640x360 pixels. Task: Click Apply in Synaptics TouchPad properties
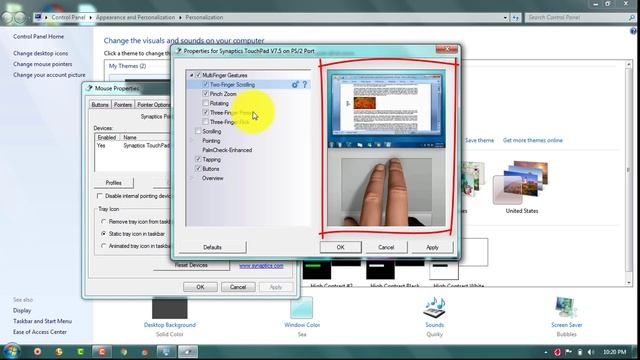[x=432, y=247]
